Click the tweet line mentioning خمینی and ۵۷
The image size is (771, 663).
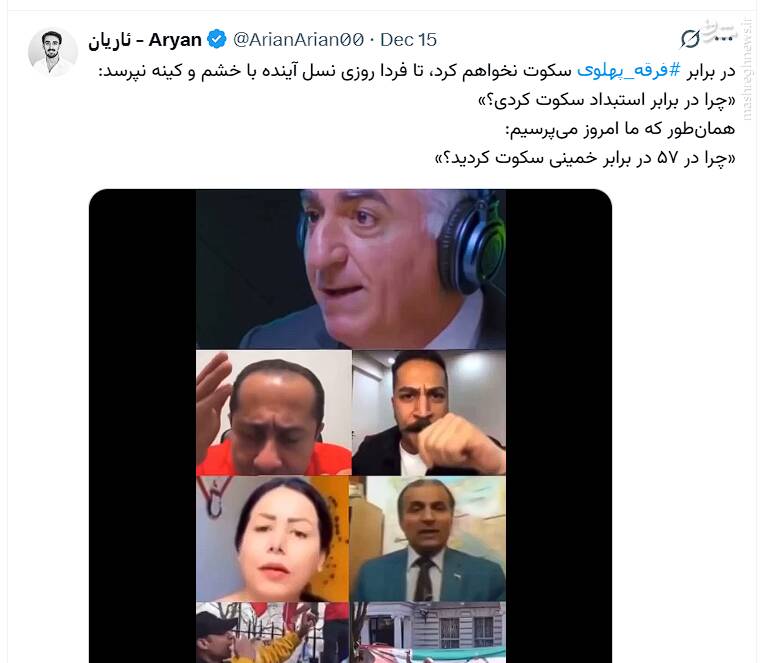(585, 158)
